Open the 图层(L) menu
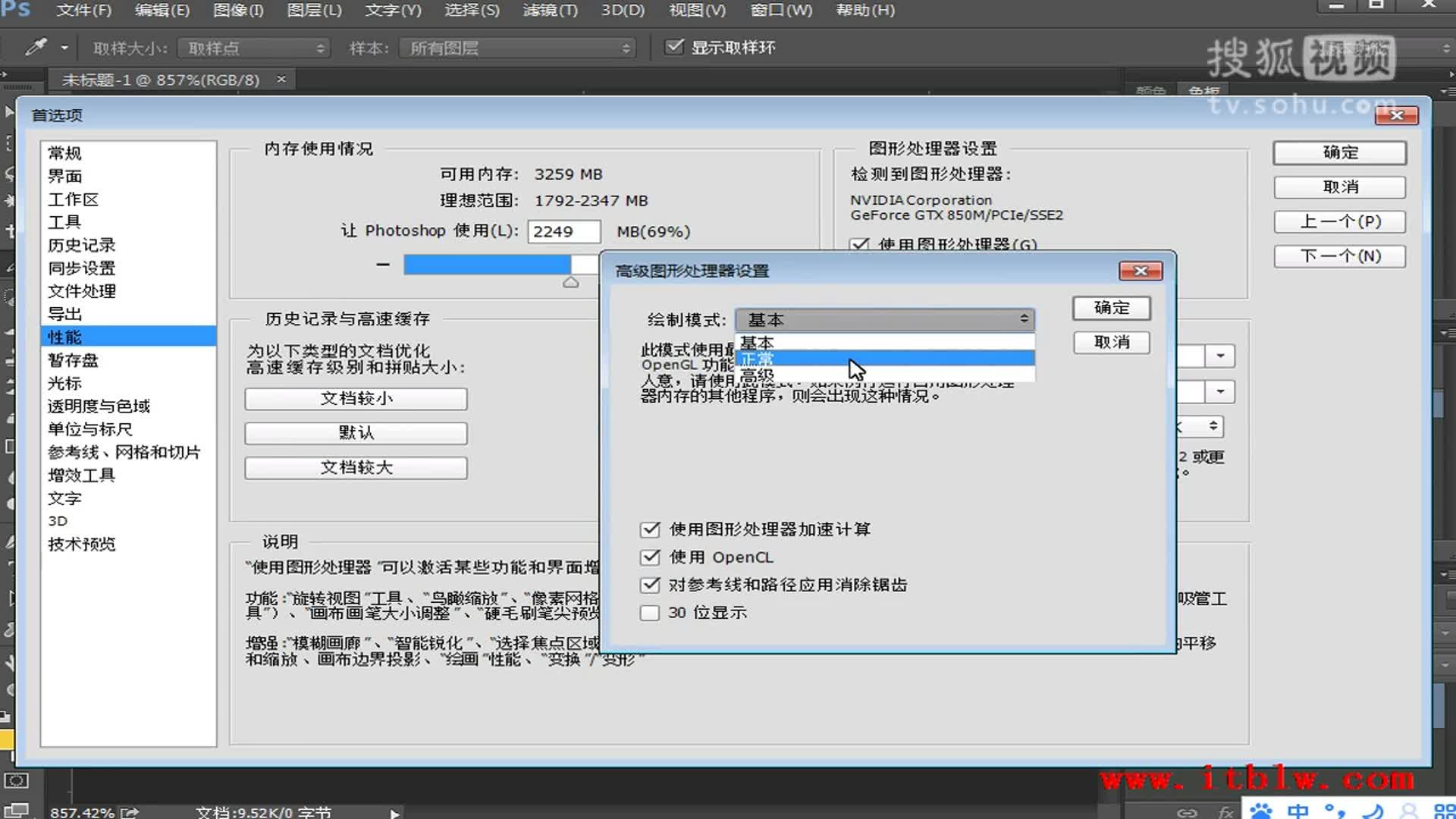Image resolution: width=1456 pixels, height=819 pixels. pyautogui.click(x=314, y=10)
